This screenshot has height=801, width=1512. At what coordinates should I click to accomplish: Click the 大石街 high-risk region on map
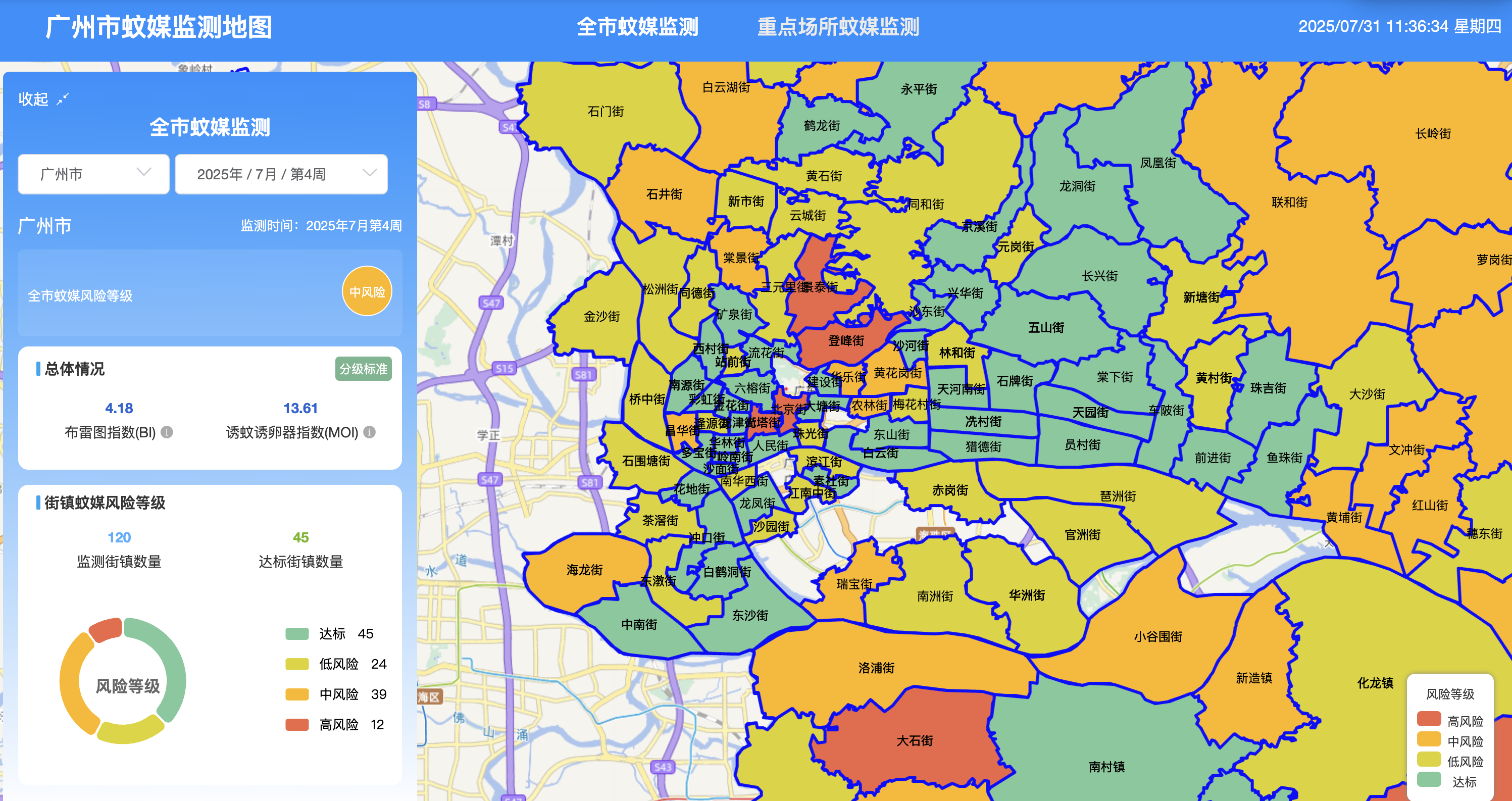(x=914, y=740)
